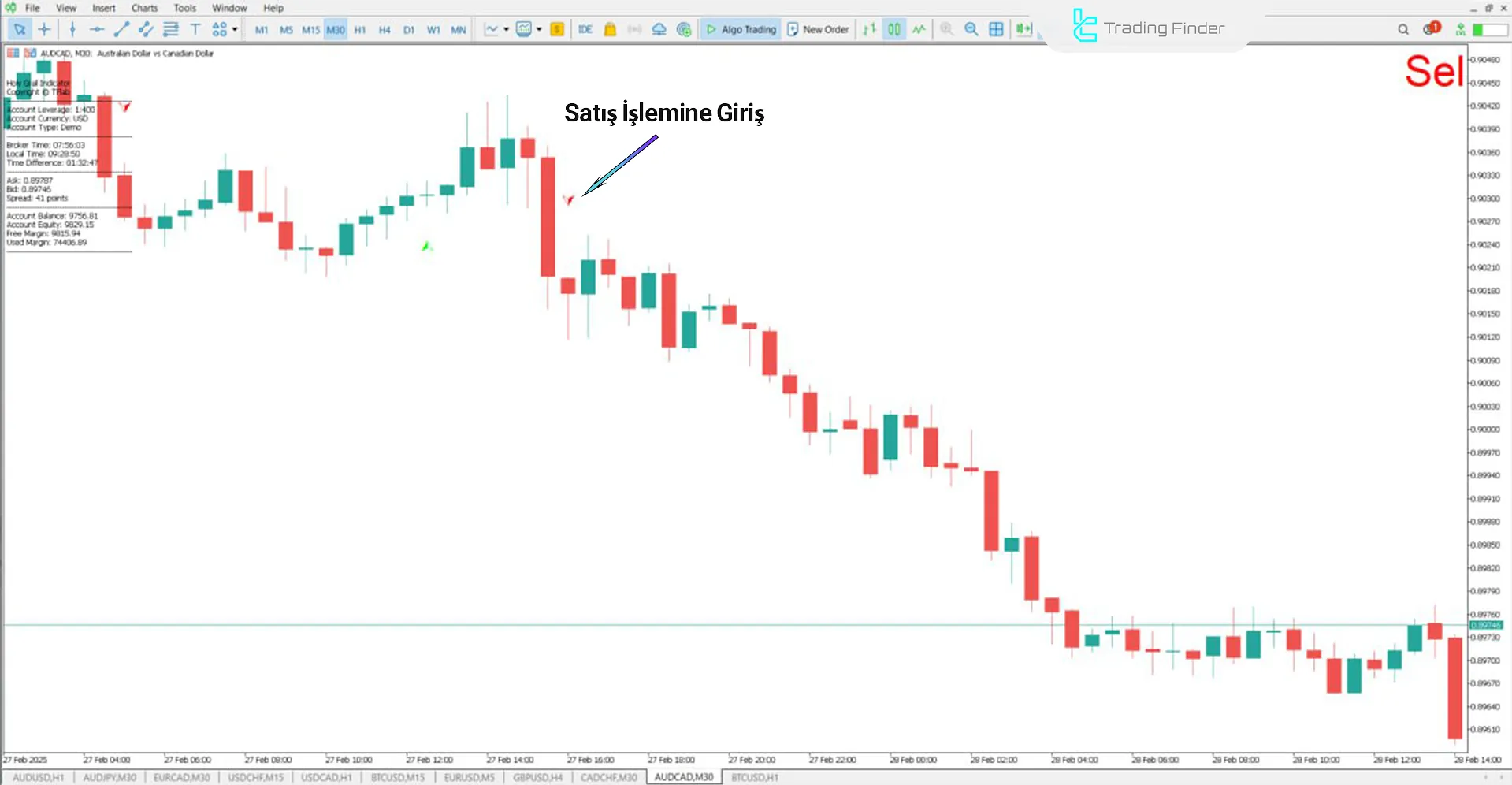
Task: Toggle Algo Trading on or off
Action: pyautogui.click(x=741, y=29)
